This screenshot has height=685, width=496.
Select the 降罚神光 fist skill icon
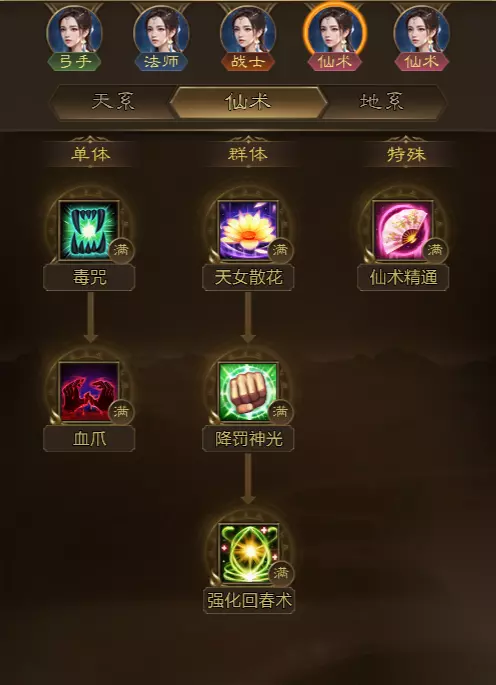[x=248, y=392]
